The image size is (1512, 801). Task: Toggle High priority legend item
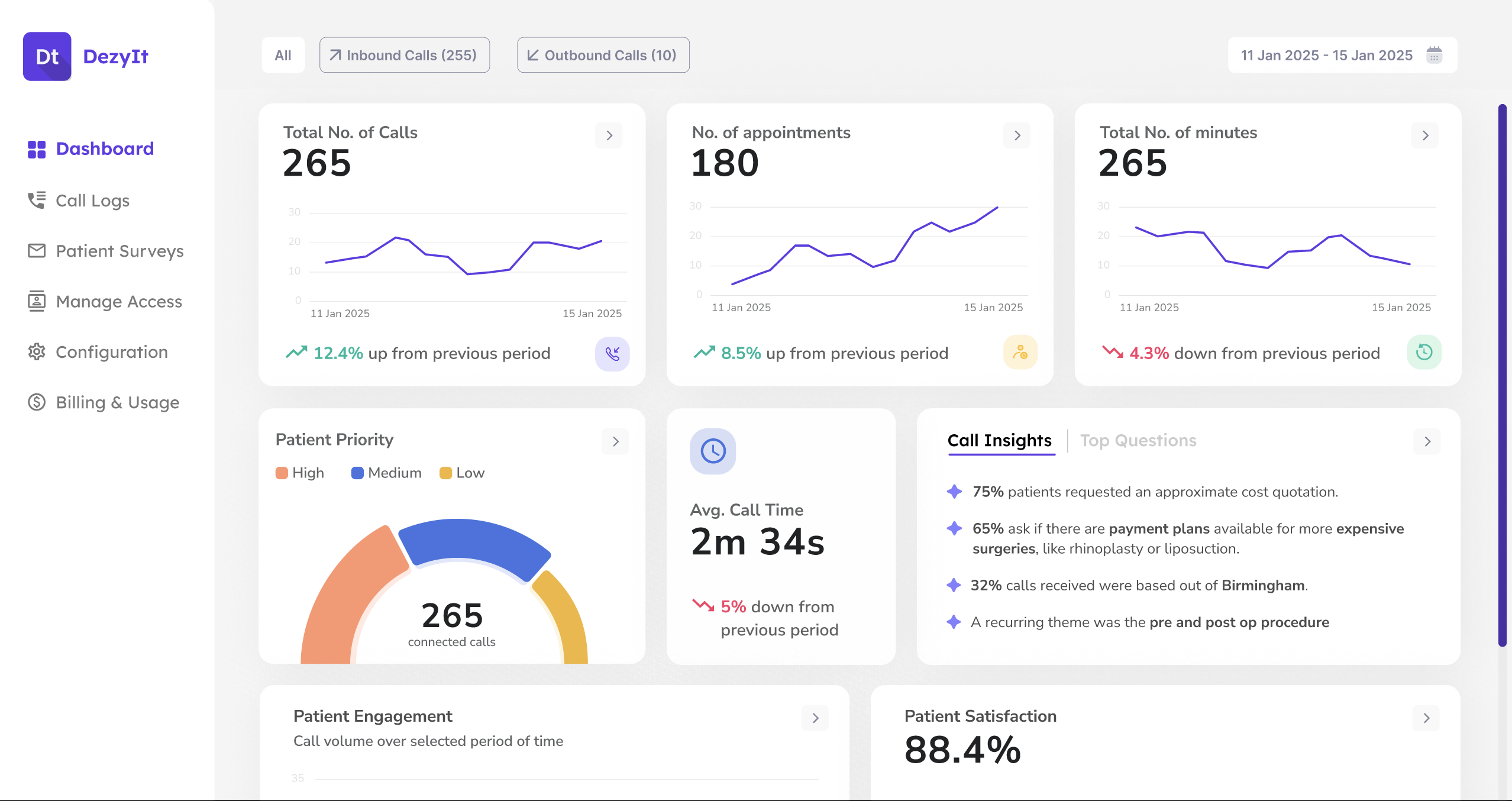(301, 473)
